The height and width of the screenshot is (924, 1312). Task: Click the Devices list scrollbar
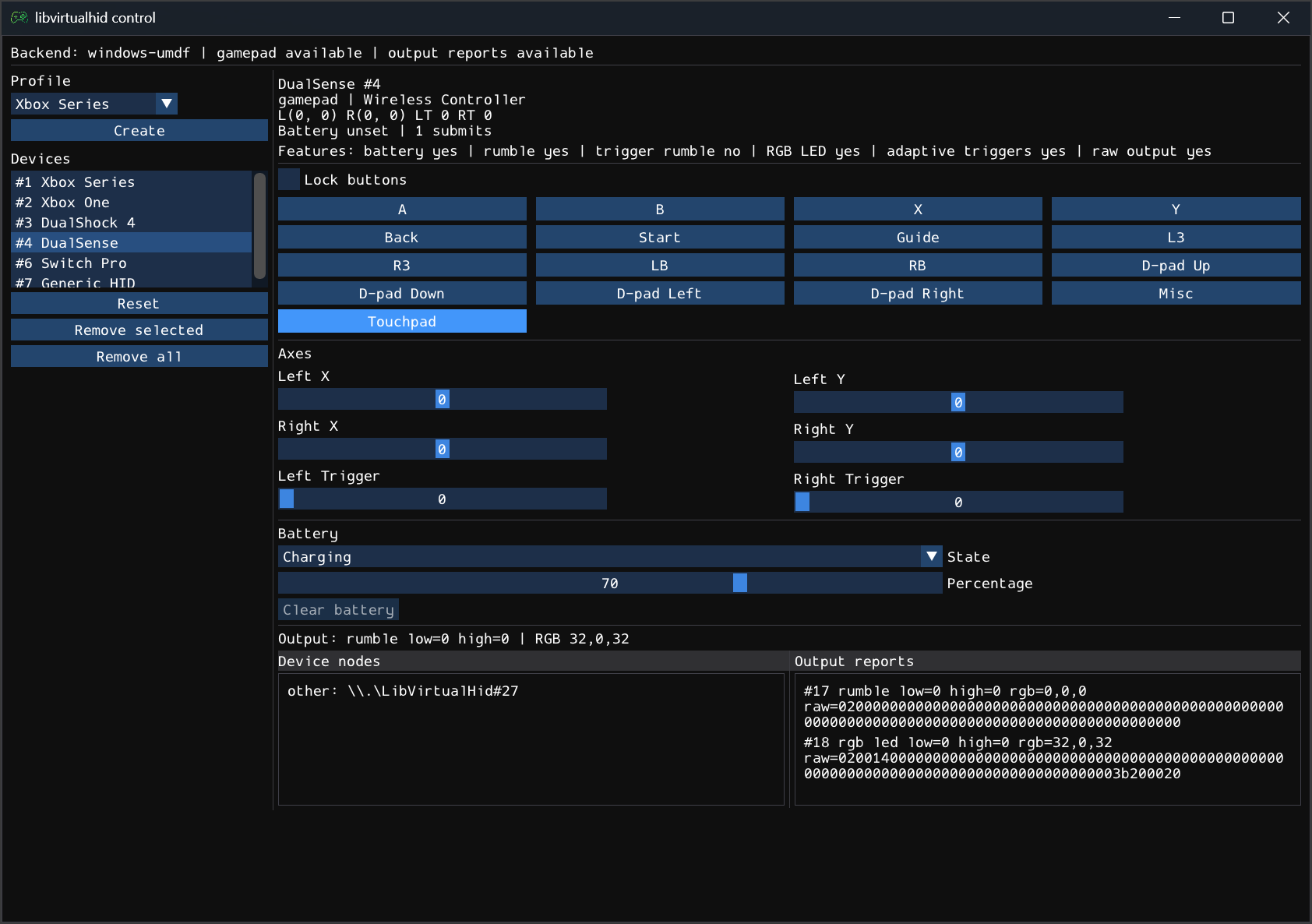[x=260, y=226]
